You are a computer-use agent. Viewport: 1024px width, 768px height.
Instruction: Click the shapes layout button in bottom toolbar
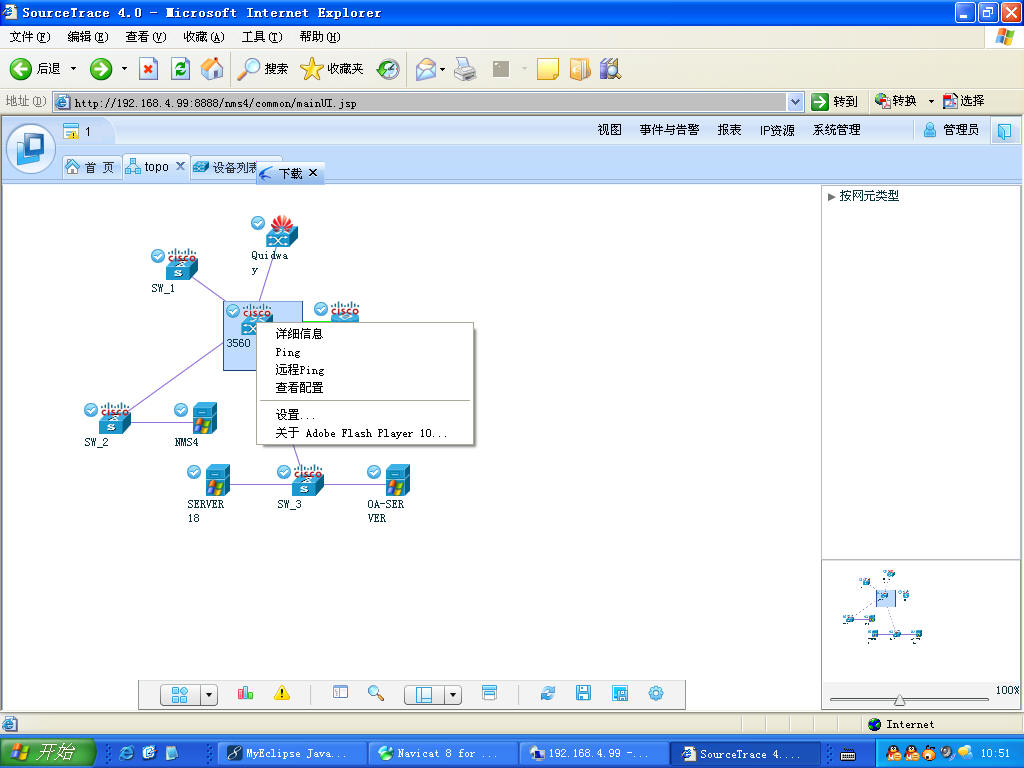[180, 695]
